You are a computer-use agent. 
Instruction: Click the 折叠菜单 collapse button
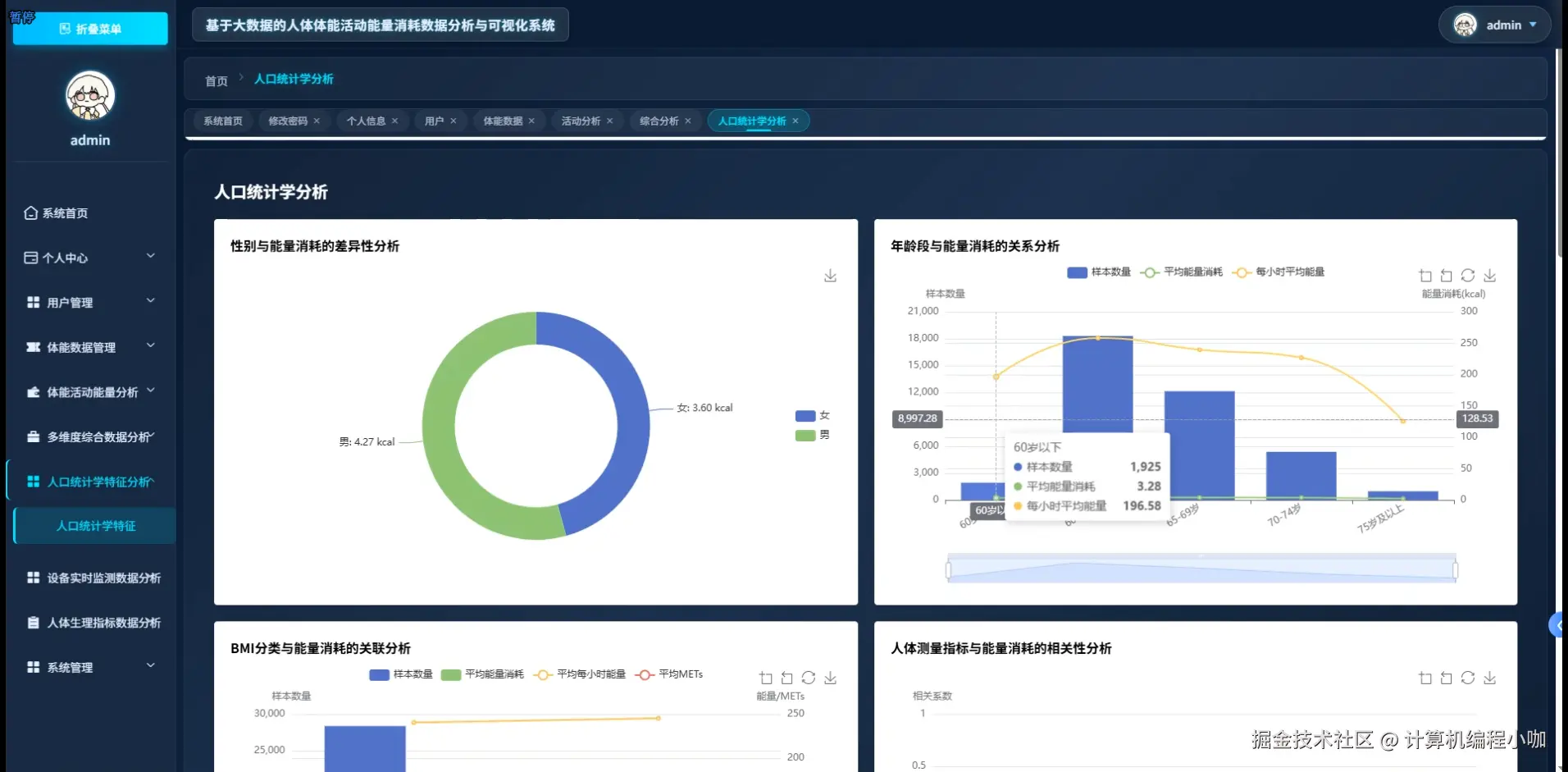(x=89, y=28)
